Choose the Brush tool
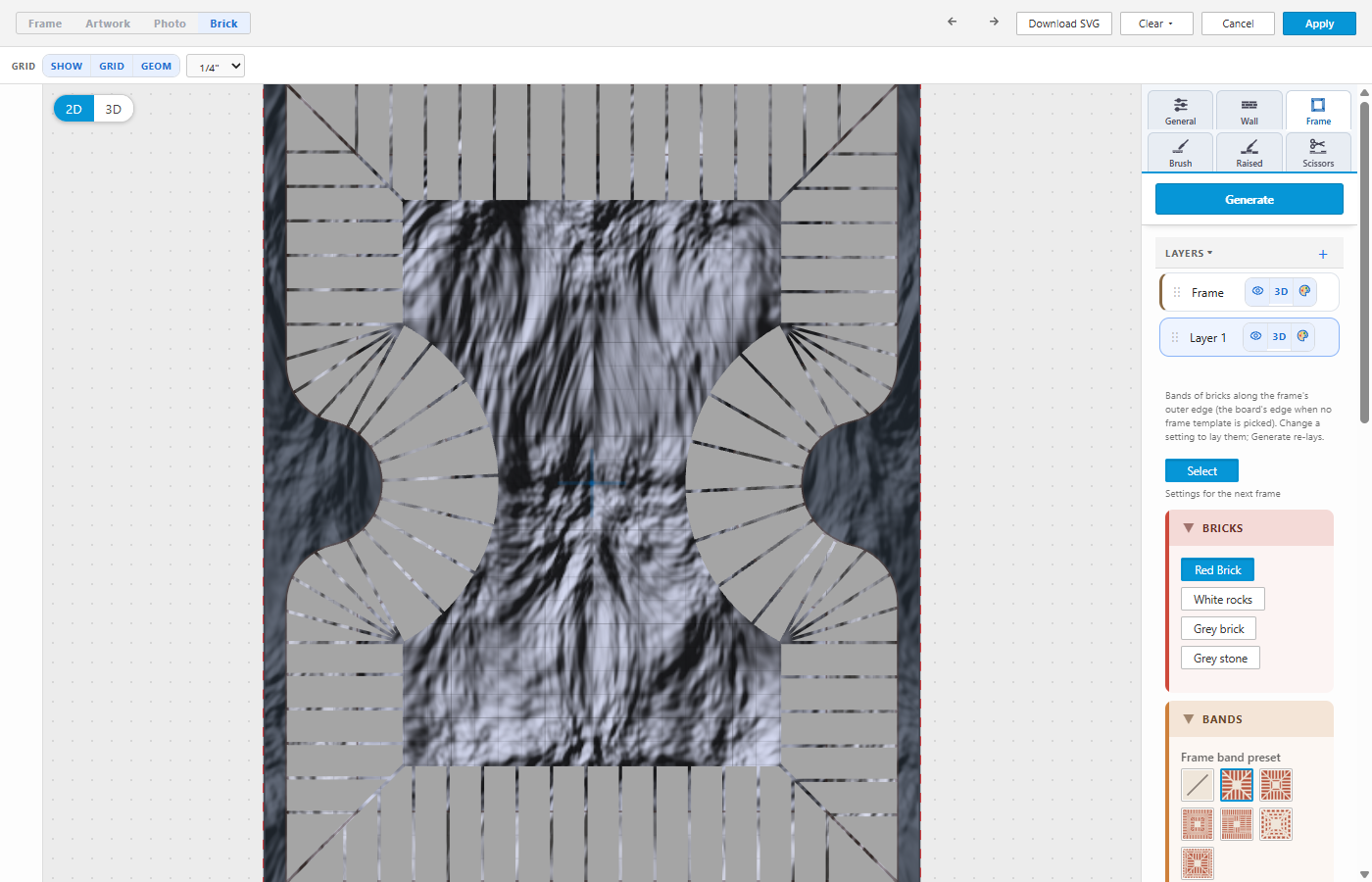Screen dimensions: 1372x882 pyautogui.click(x=1181, y=153)
